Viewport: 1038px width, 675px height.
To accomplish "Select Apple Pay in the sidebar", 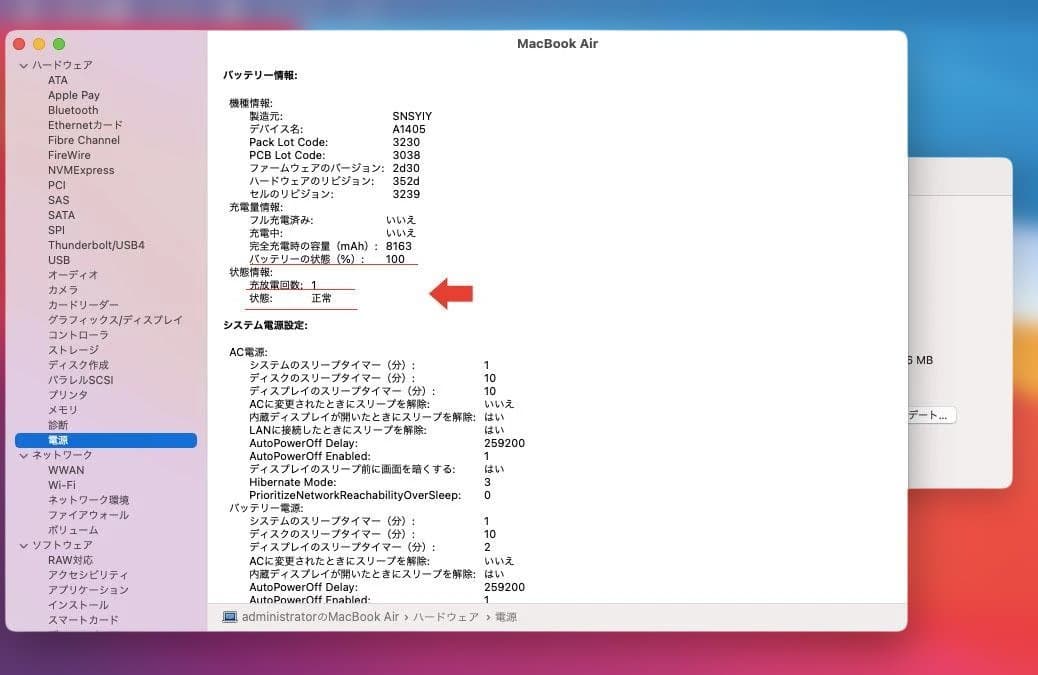I will coord(73,95).
